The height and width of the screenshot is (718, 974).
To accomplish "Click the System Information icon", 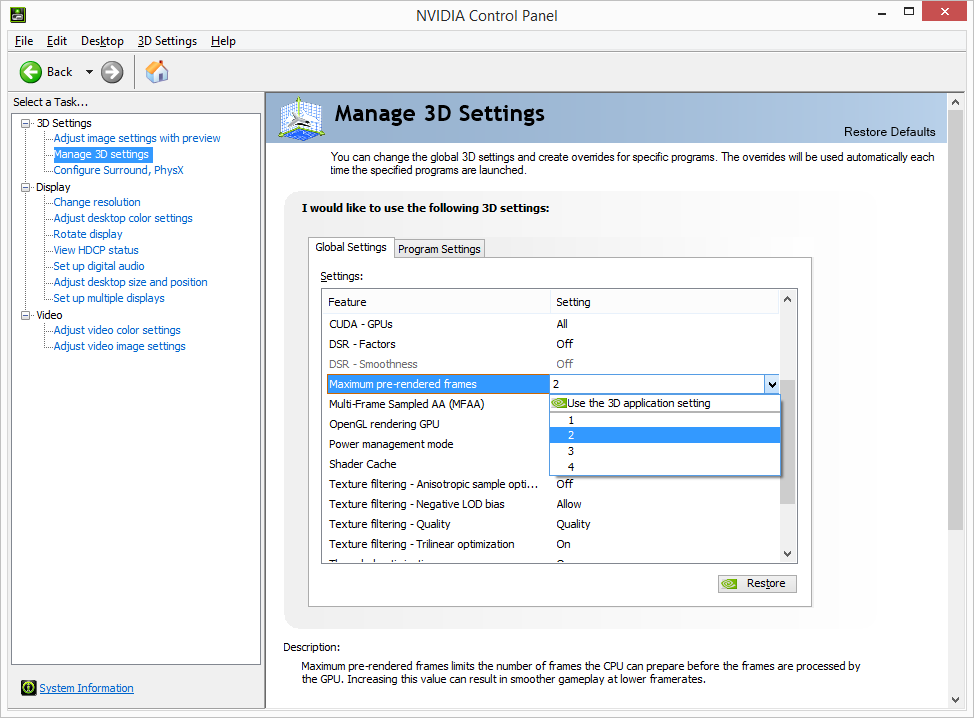I will 28,688.
